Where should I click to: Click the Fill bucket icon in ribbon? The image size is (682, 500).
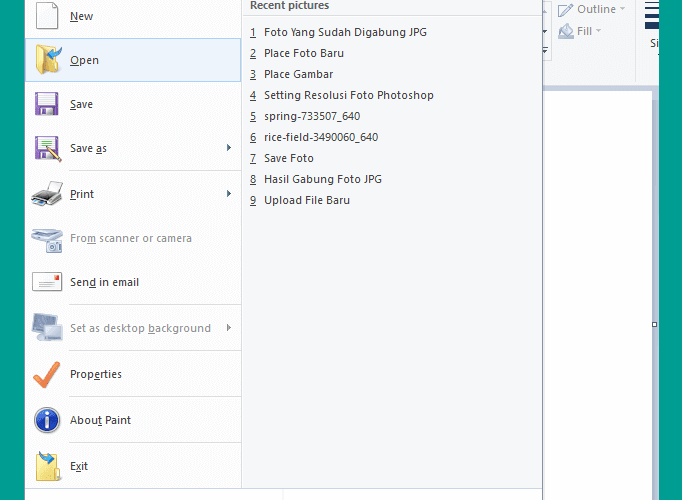[565, 31]
